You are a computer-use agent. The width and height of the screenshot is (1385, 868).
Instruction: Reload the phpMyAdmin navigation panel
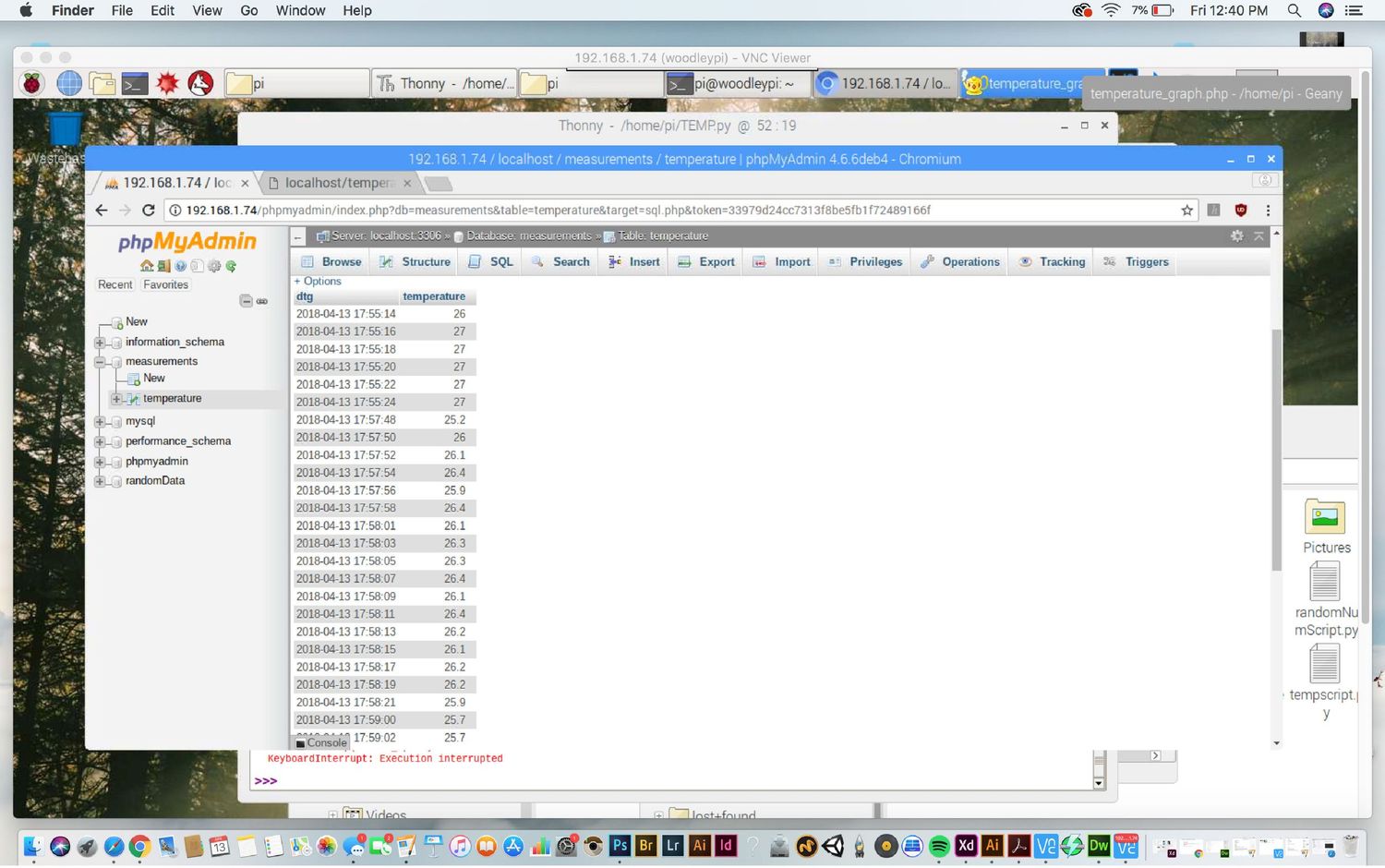point(231,266)
